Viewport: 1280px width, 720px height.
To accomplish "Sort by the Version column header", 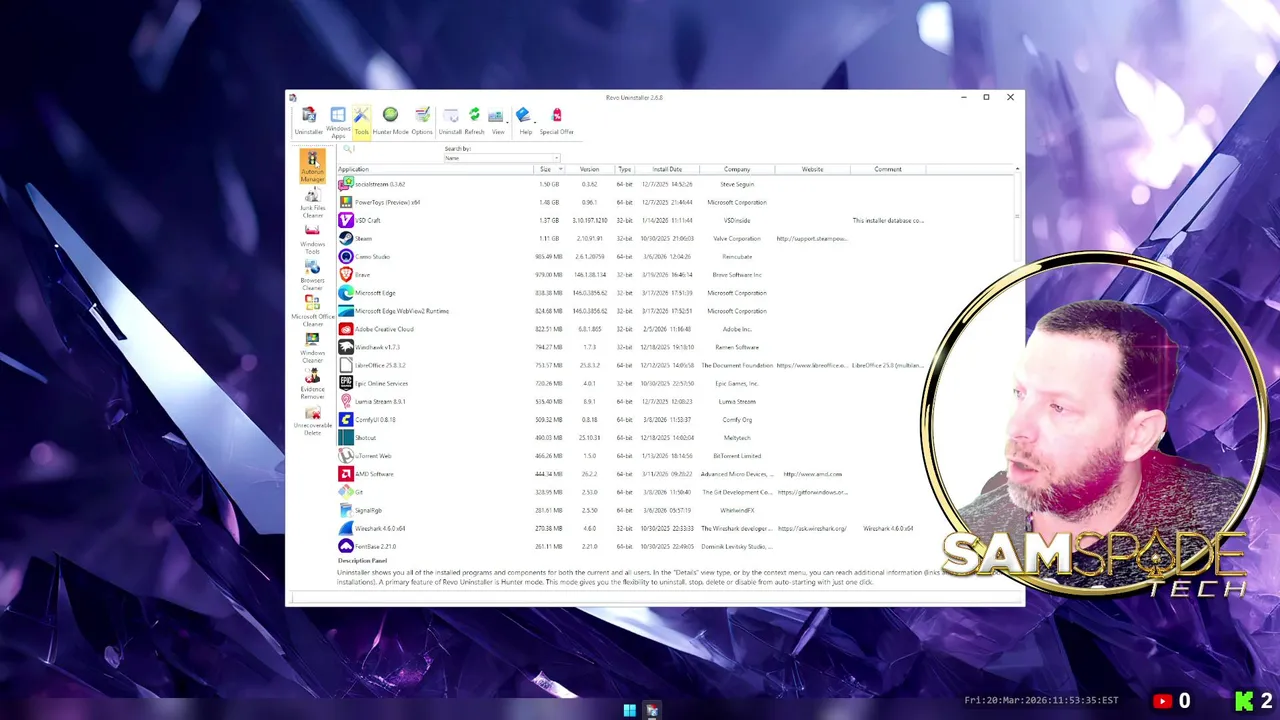I will point(590,169).
